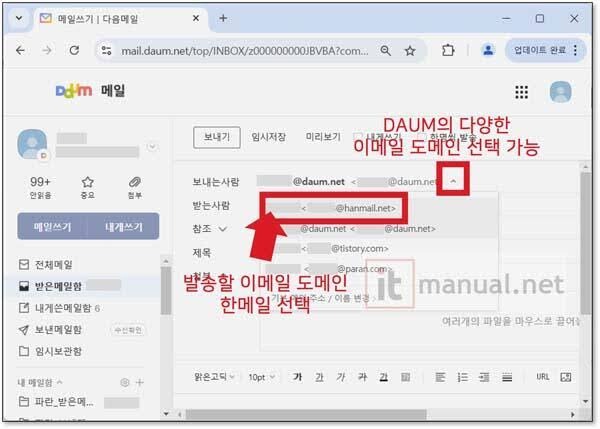This screenshot has width=600, height=429.
Task: Open the text alignment tool
Action: pos(440,377)
